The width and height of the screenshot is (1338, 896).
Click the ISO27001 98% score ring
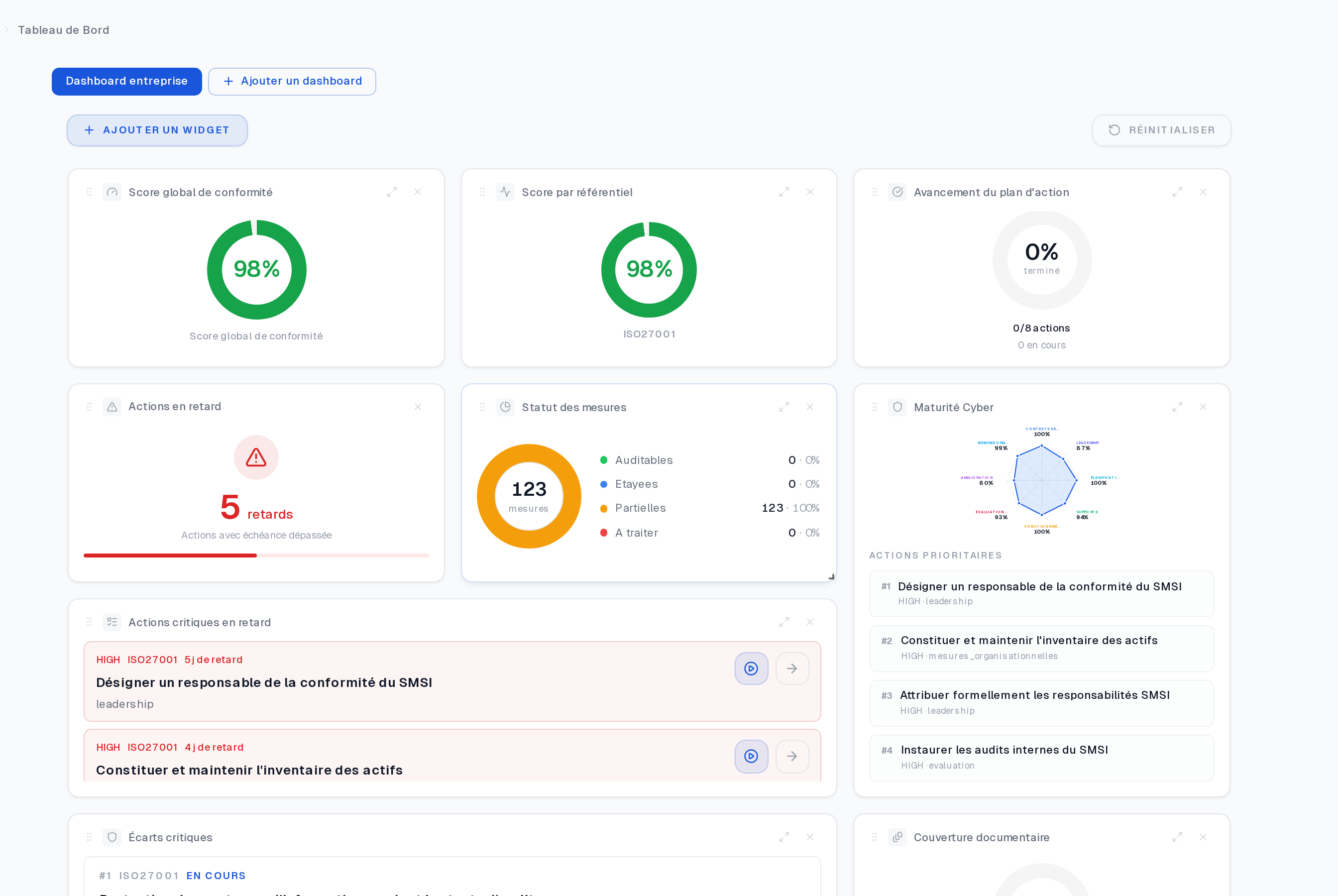point(649,269)
